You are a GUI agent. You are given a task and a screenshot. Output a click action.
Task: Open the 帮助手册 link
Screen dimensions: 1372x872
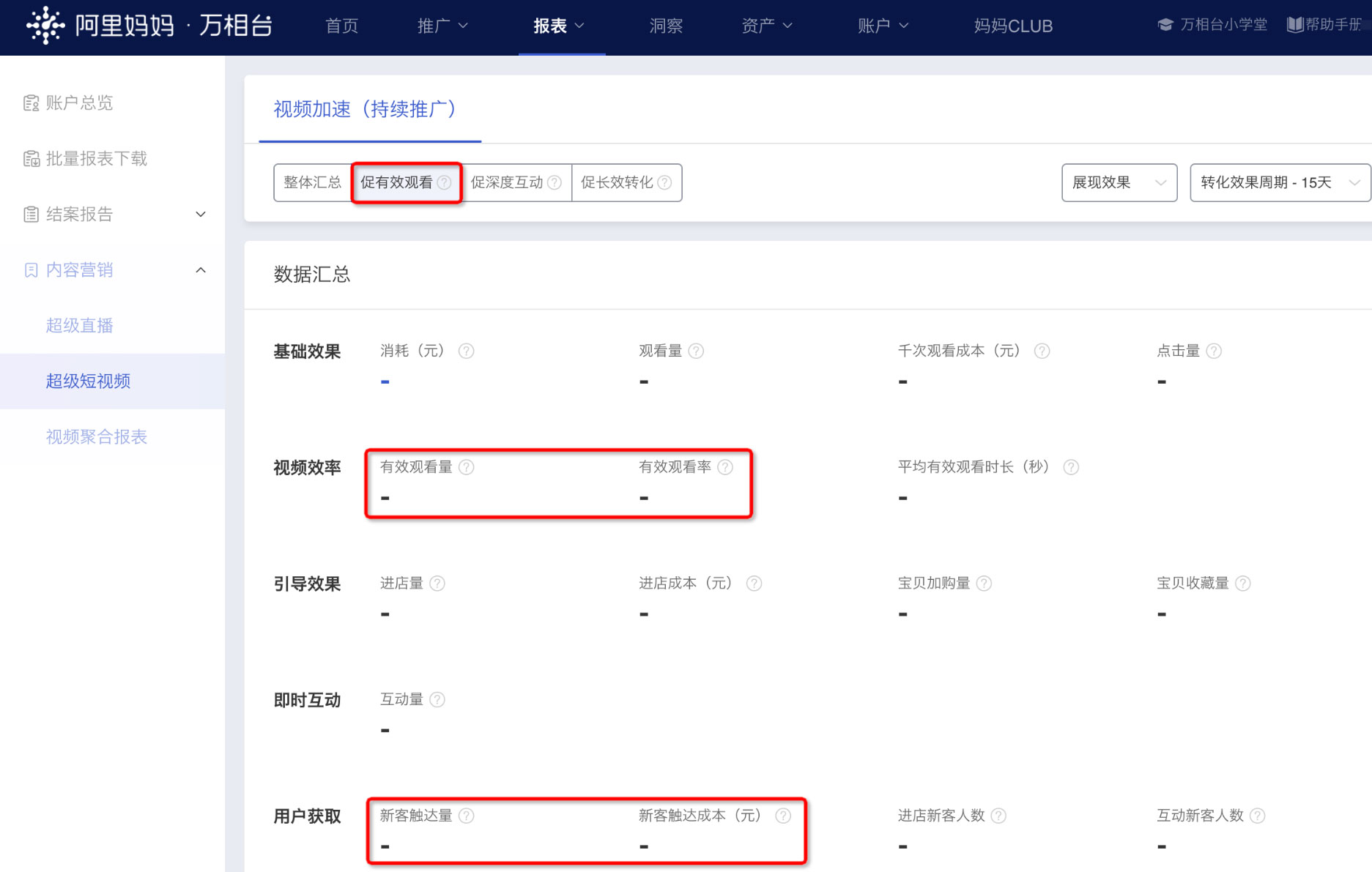click(1324, 24)
